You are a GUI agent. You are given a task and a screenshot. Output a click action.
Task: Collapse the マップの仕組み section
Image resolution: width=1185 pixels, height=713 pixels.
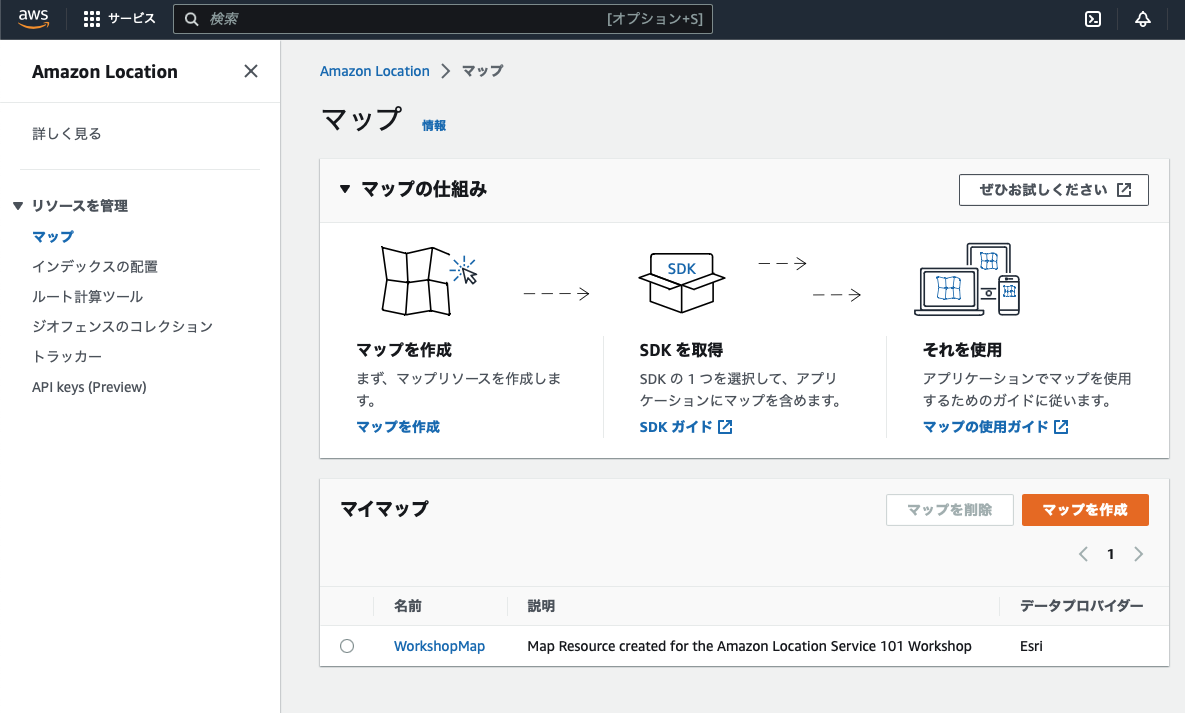pyautogui.click(x=345, y=189)
